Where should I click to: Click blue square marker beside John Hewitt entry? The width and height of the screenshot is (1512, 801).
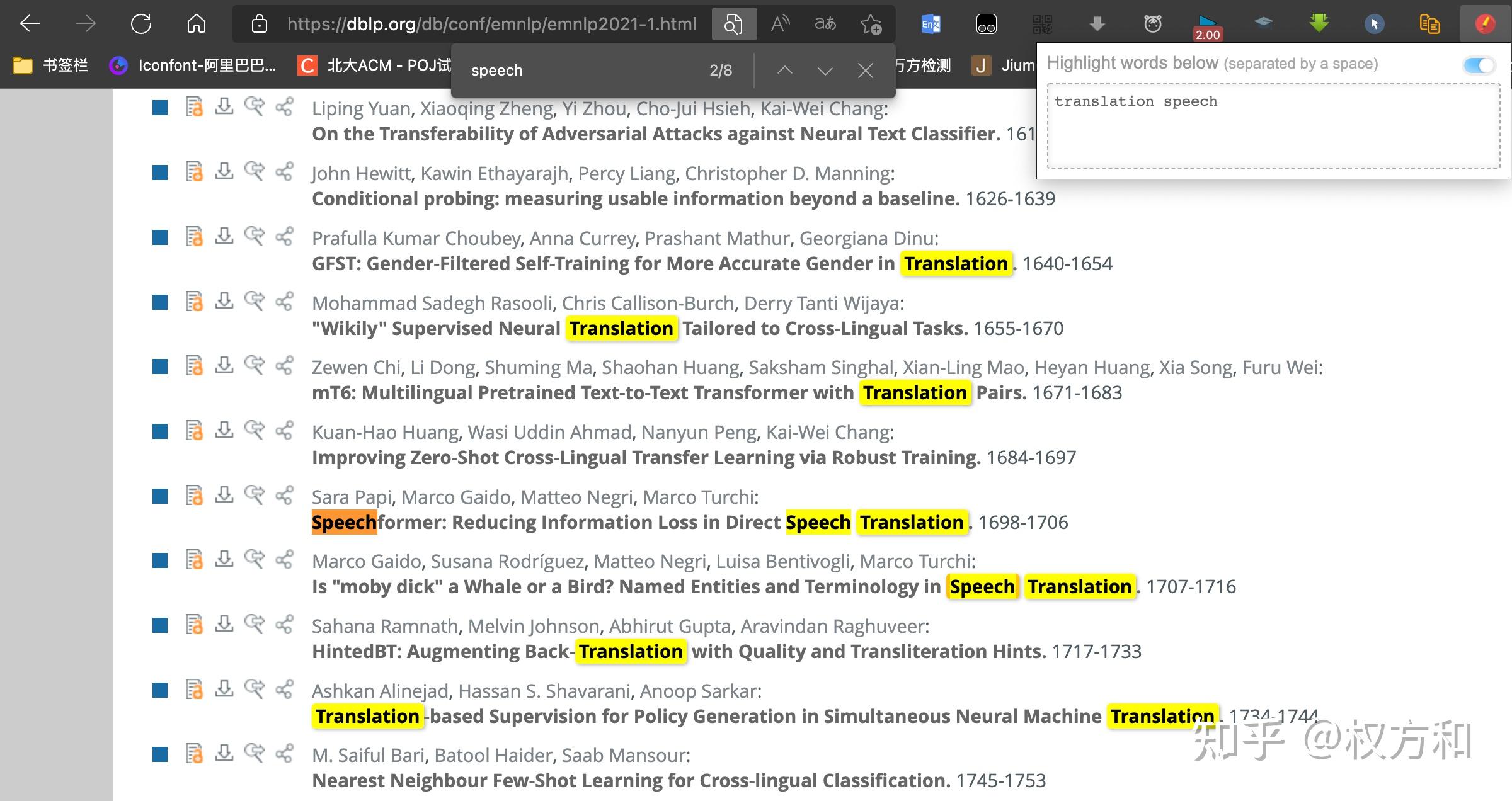pyautogui.click(x=160, y=173)
